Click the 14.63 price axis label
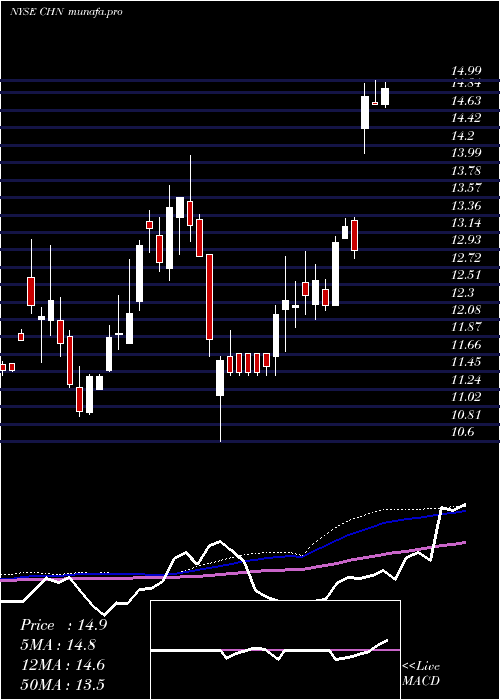 (x=466, y=101)
